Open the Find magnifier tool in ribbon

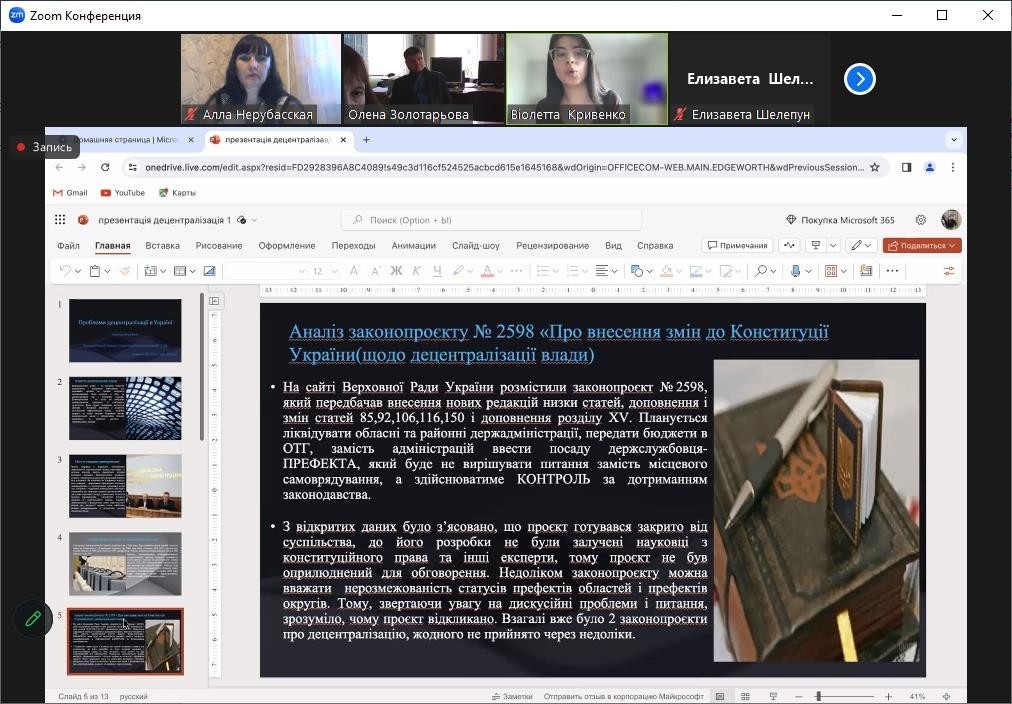761,271
